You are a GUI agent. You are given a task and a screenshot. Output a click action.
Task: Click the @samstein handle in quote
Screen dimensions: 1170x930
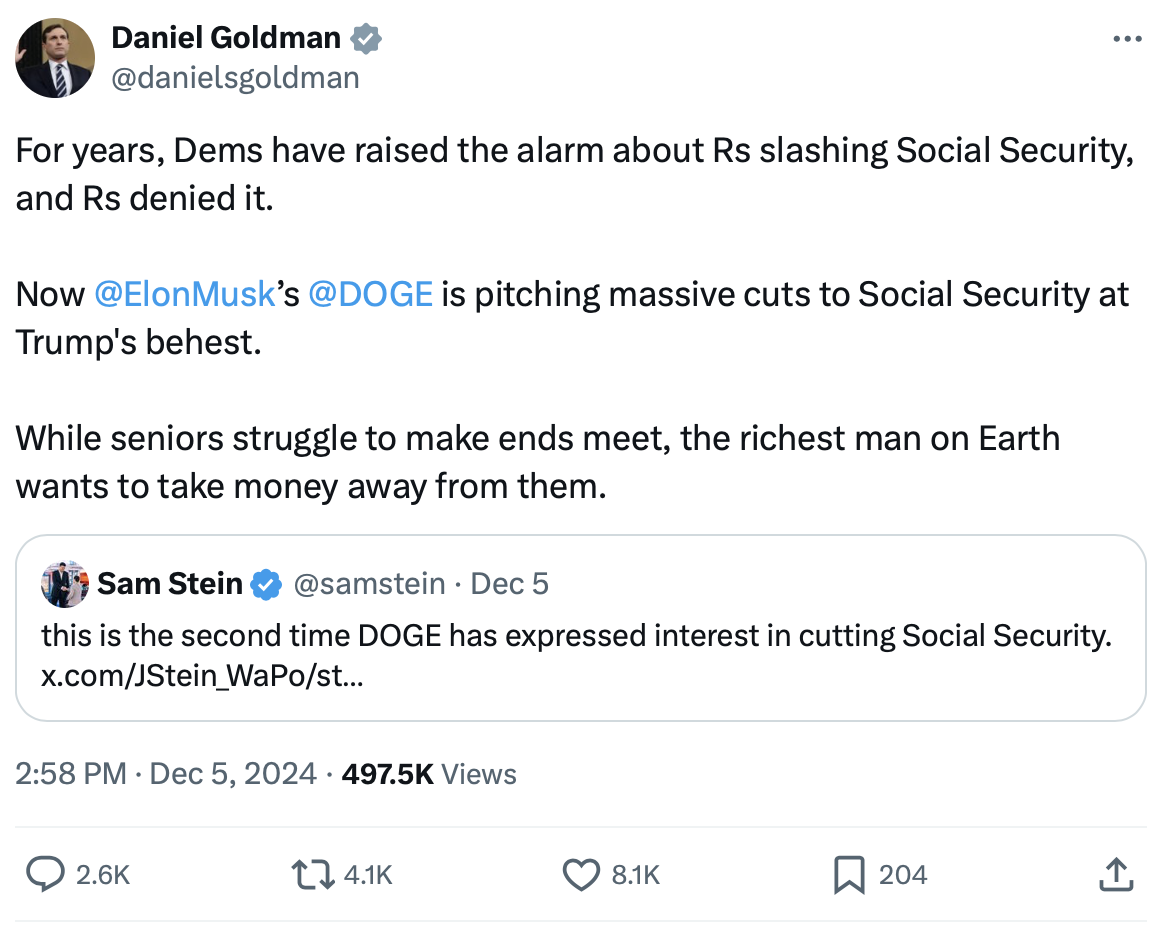point(369,583)
